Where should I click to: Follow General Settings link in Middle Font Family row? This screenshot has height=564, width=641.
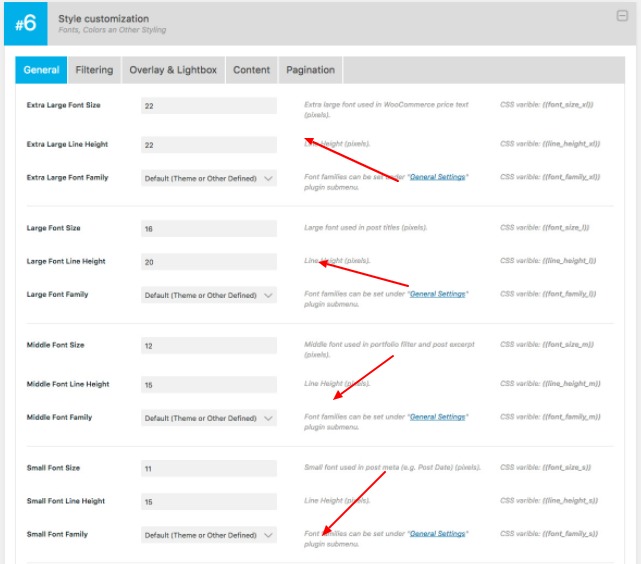[437, 417]
